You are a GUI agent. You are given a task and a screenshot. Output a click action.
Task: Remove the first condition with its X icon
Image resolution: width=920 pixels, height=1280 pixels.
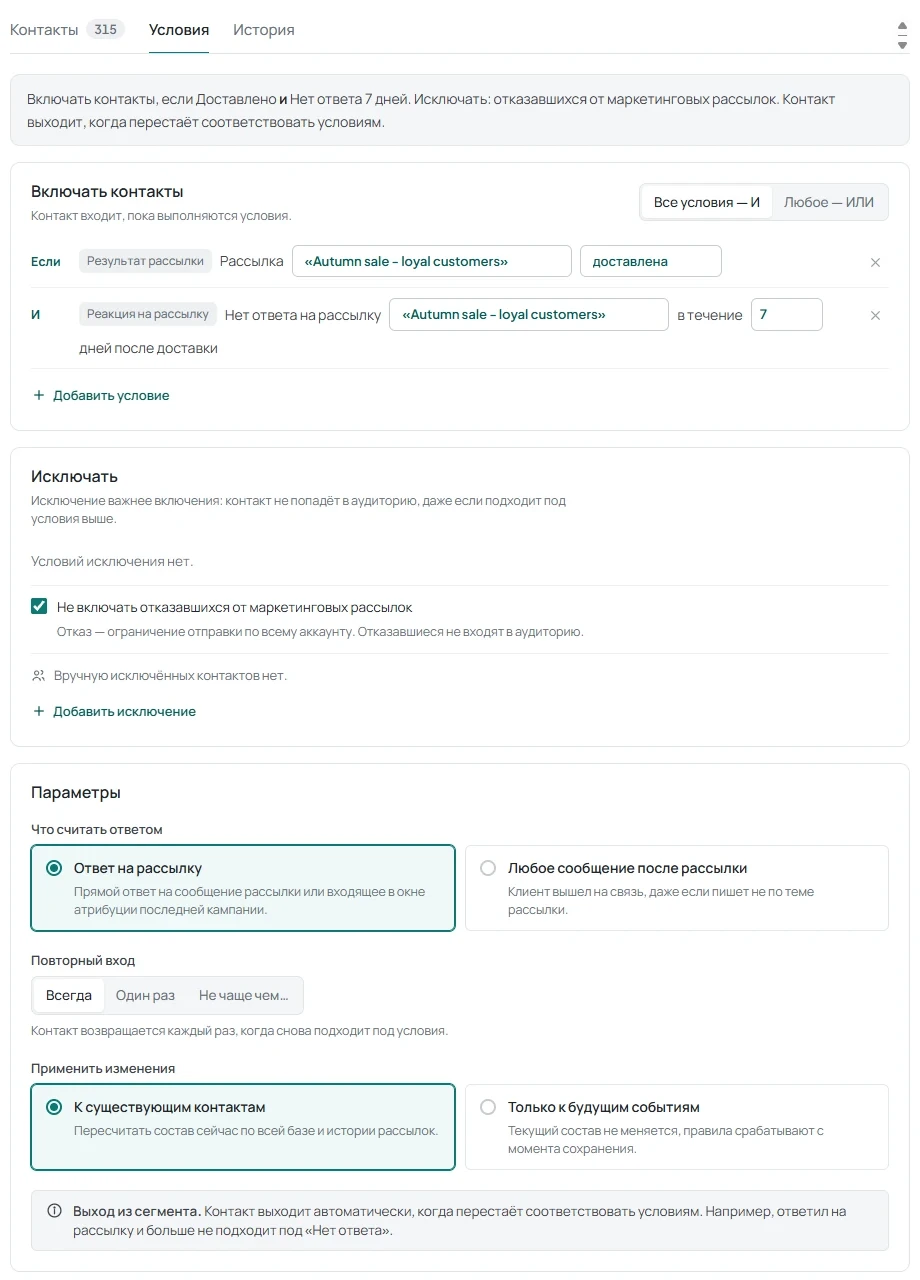click(875, 262)
